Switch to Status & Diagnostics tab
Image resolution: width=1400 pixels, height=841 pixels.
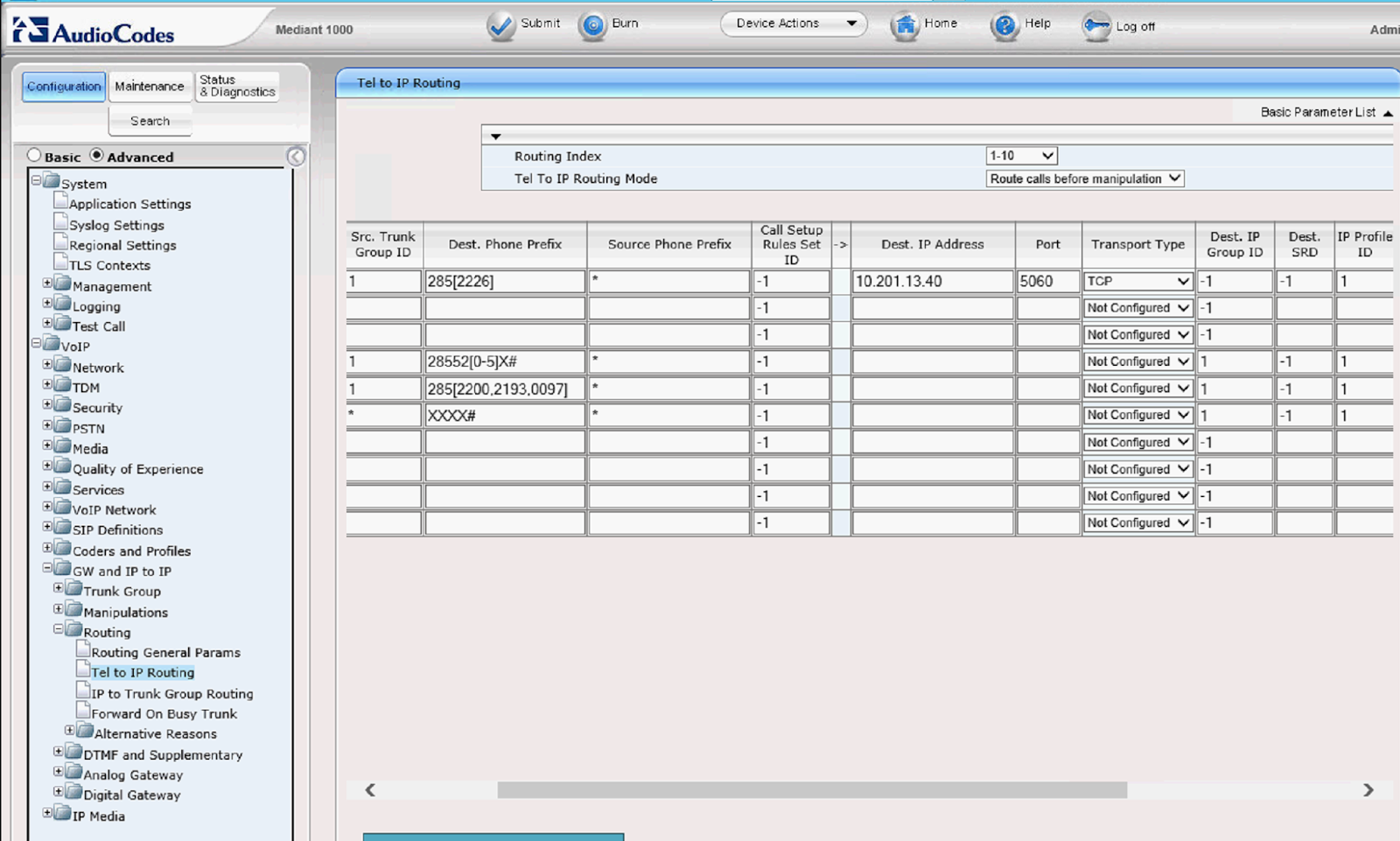tap(237, 86)
